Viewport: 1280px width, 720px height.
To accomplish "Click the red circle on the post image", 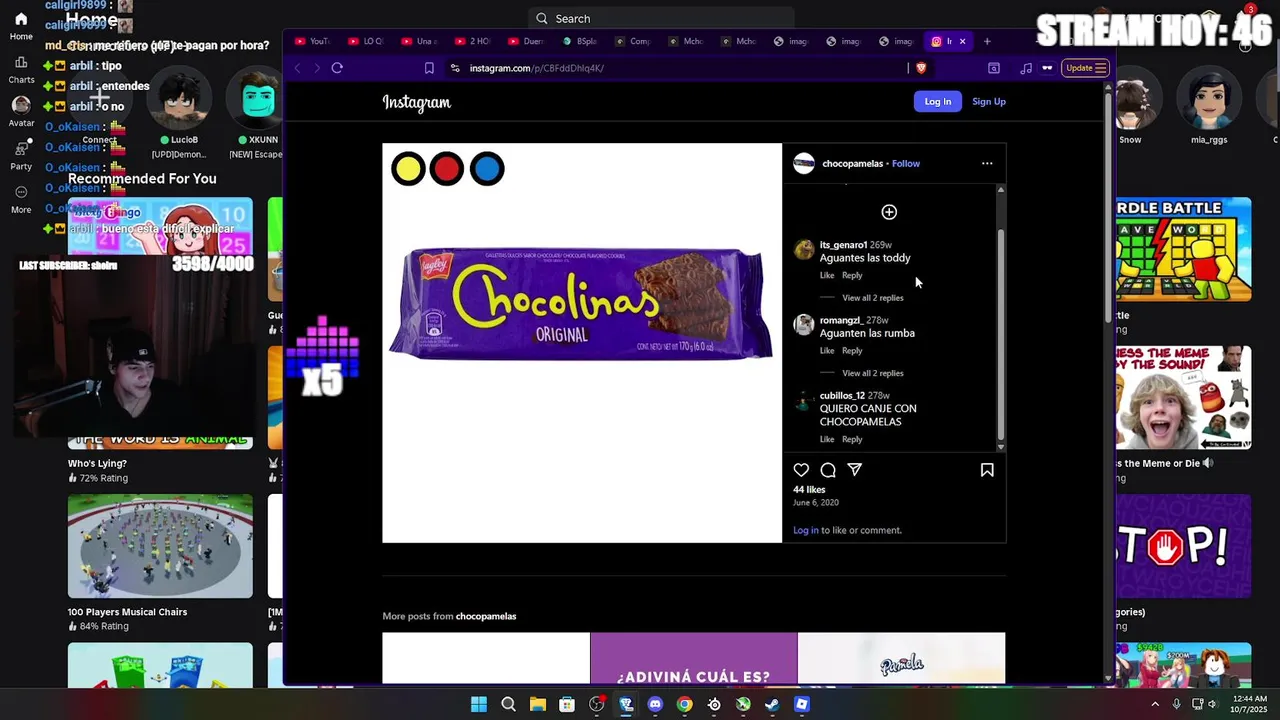I will pyautogui.click(x=447, y=169).
